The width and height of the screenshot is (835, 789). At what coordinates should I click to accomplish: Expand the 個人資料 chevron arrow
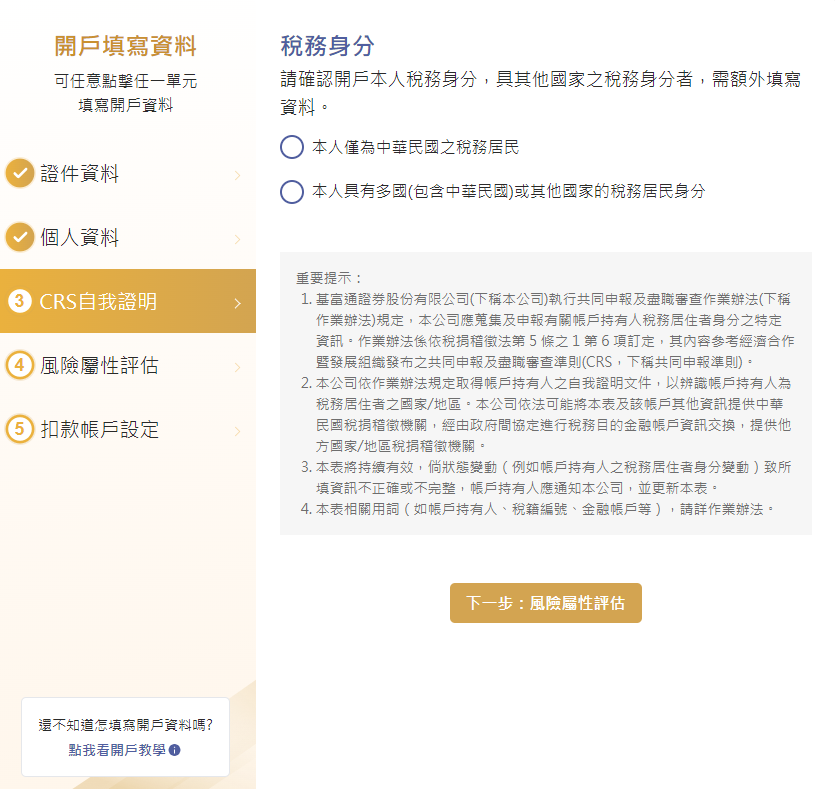pyautogui.click(x=238, y=239)
